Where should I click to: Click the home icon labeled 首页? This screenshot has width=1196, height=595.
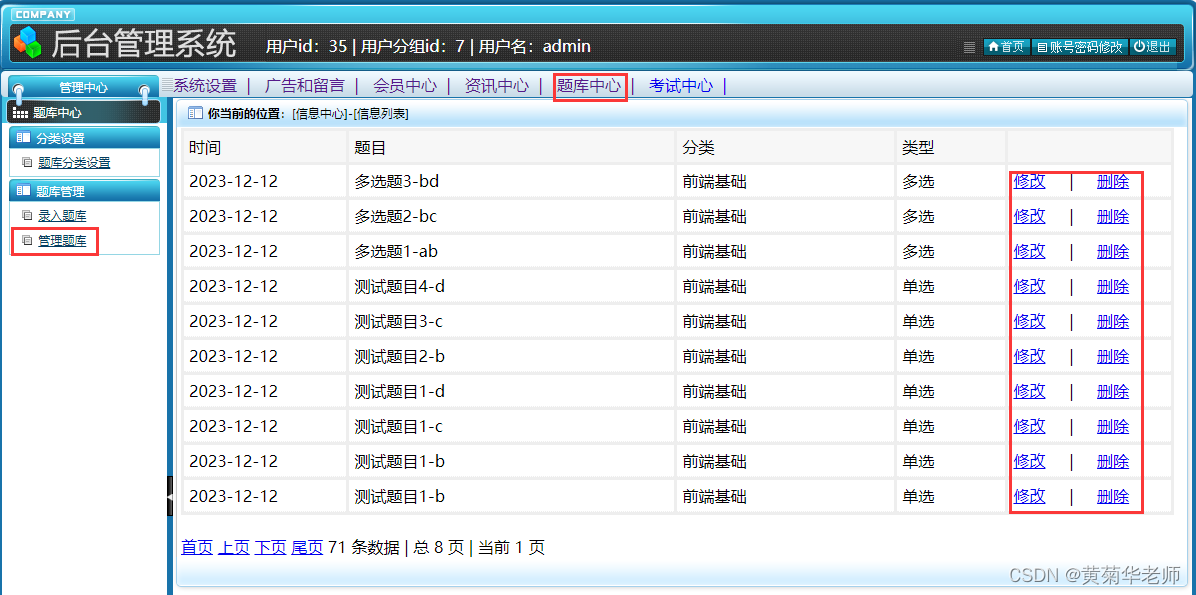994,46
